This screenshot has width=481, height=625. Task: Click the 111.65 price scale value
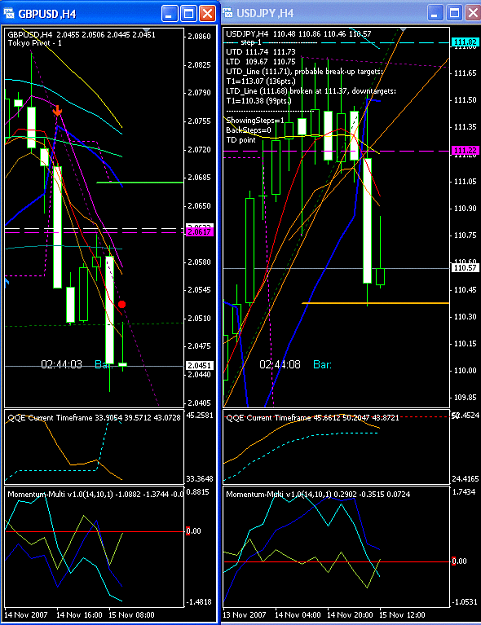pos(465,73)
